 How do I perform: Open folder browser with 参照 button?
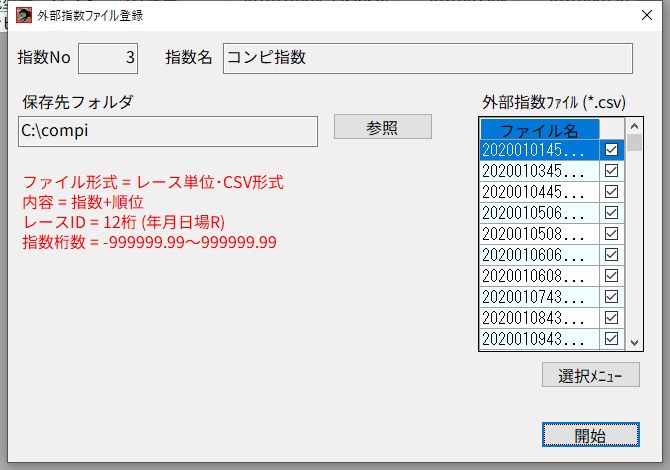383,126
